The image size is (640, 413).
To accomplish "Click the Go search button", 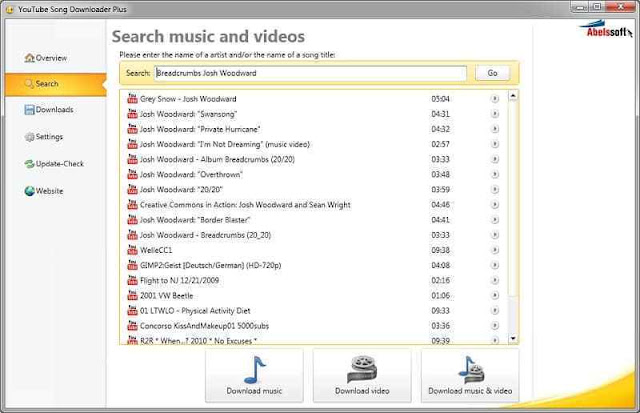I will 492,73.
